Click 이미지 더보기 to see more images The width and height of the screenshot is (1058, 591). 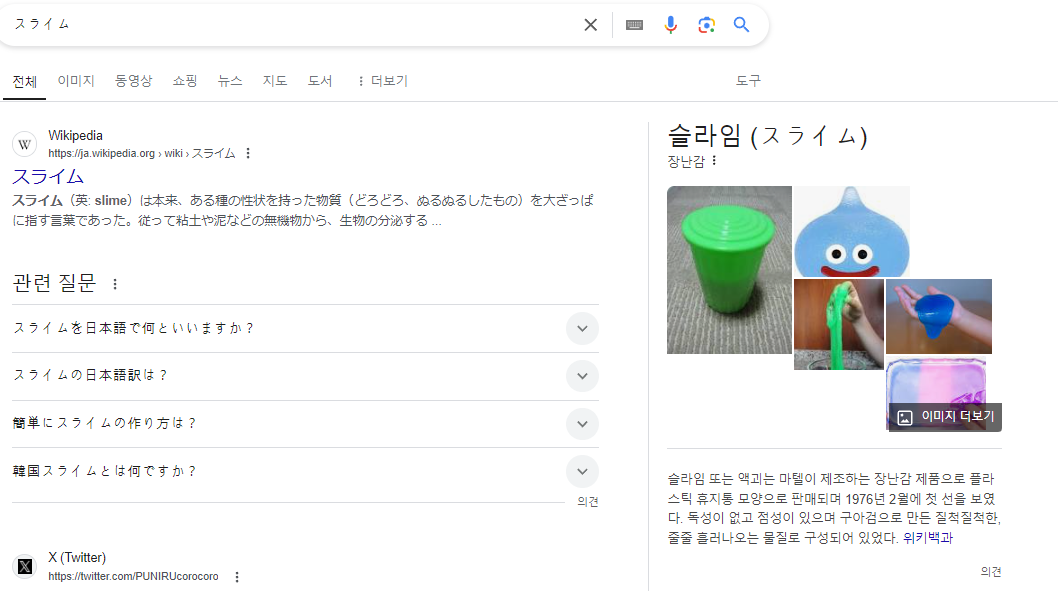943,416
